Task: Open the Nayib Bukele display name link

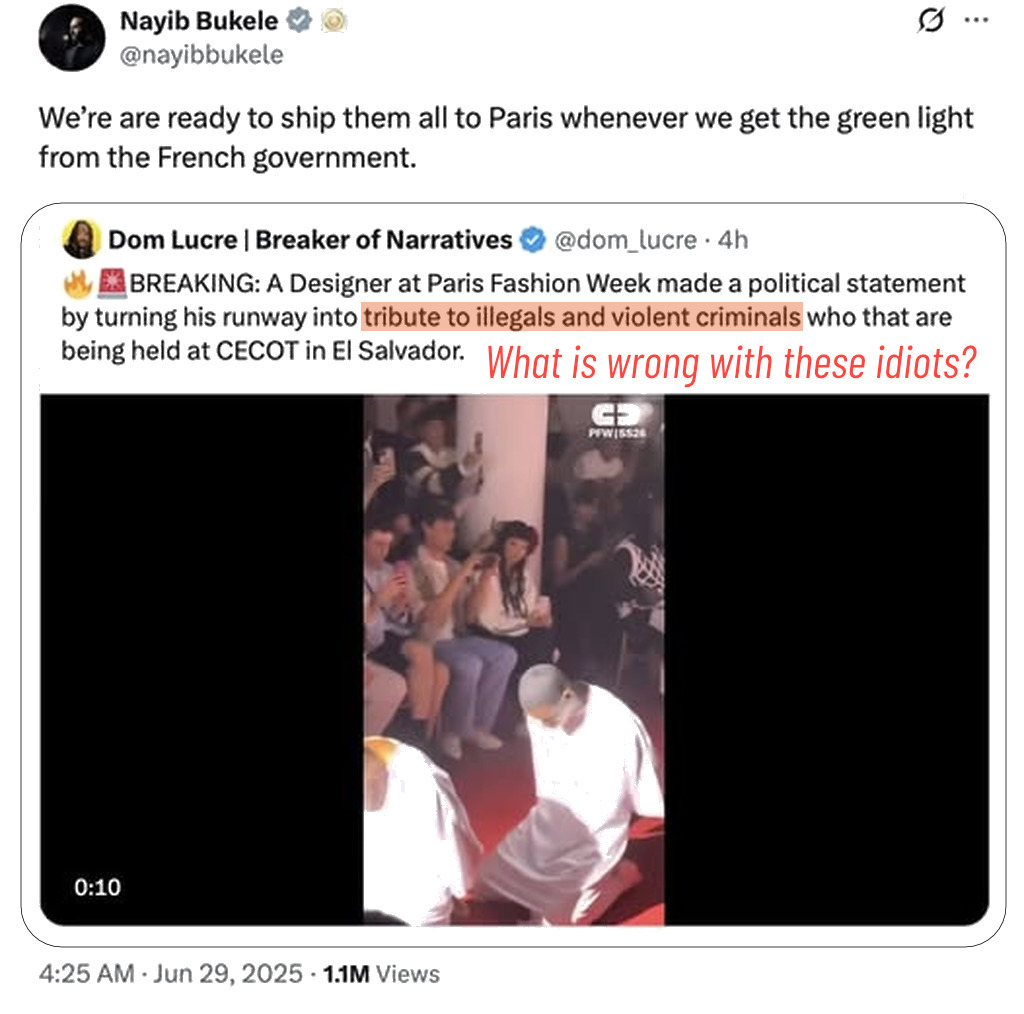Action: click(x=199, y=22)
